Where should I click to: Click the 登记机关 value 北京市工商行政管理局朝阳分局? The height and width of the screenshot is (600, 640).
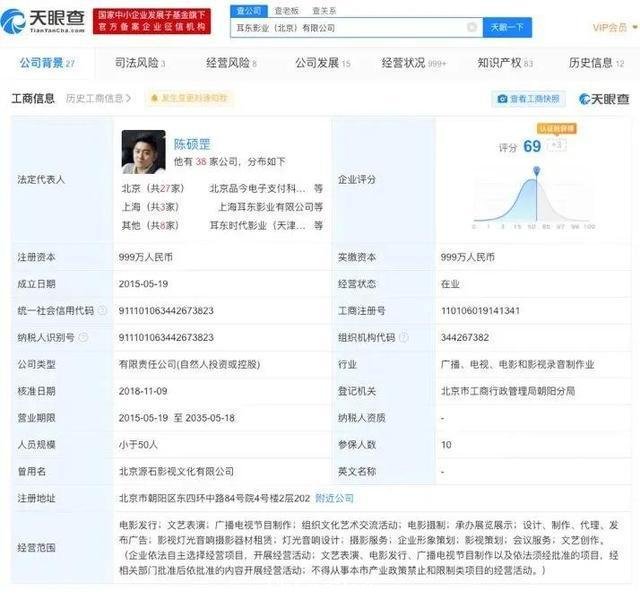coord(508,391)
